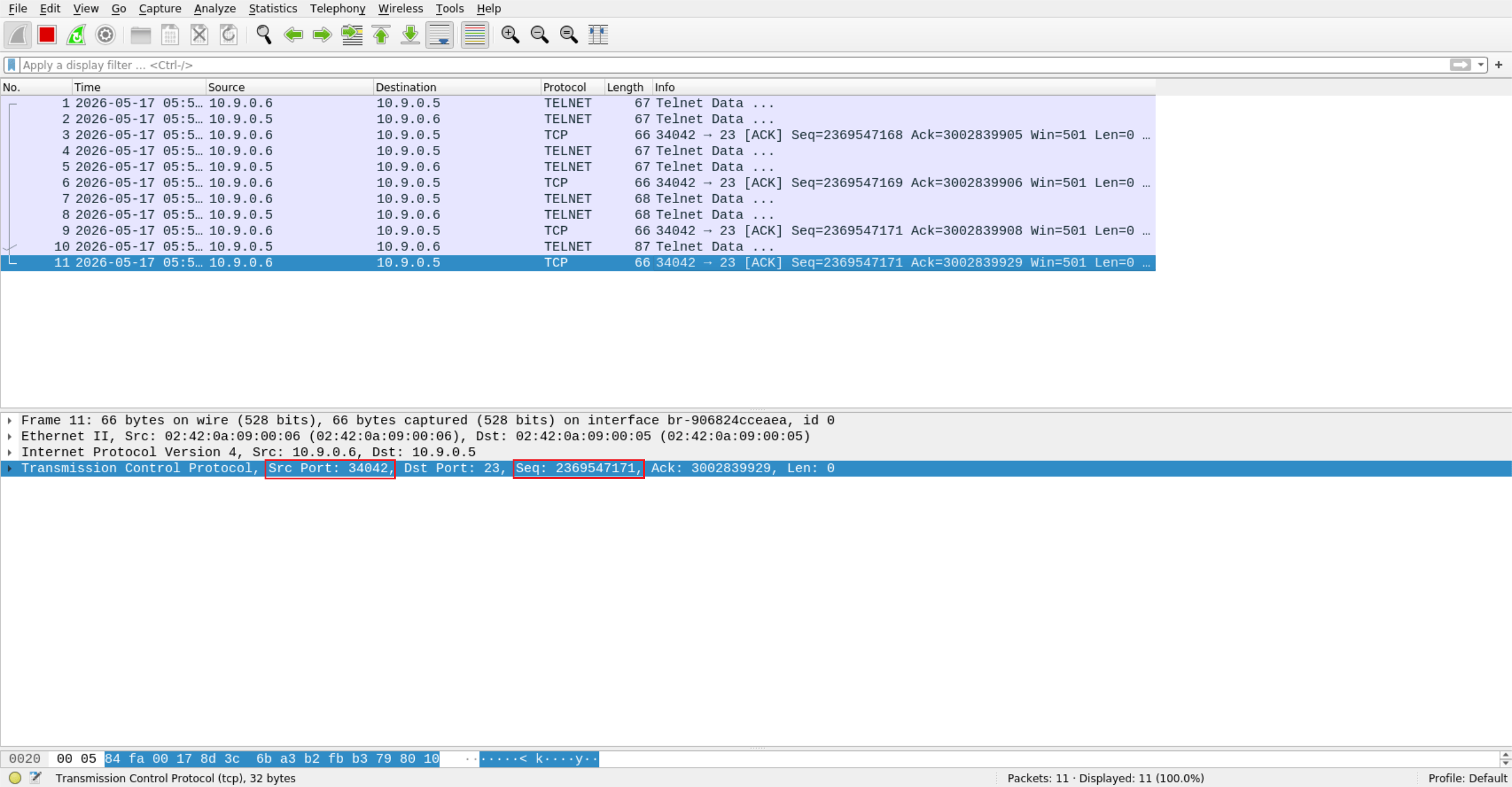This screenshot has width=1512, height=787.
Task: Expand the Frame 11 details
Action: coord(9,420)
